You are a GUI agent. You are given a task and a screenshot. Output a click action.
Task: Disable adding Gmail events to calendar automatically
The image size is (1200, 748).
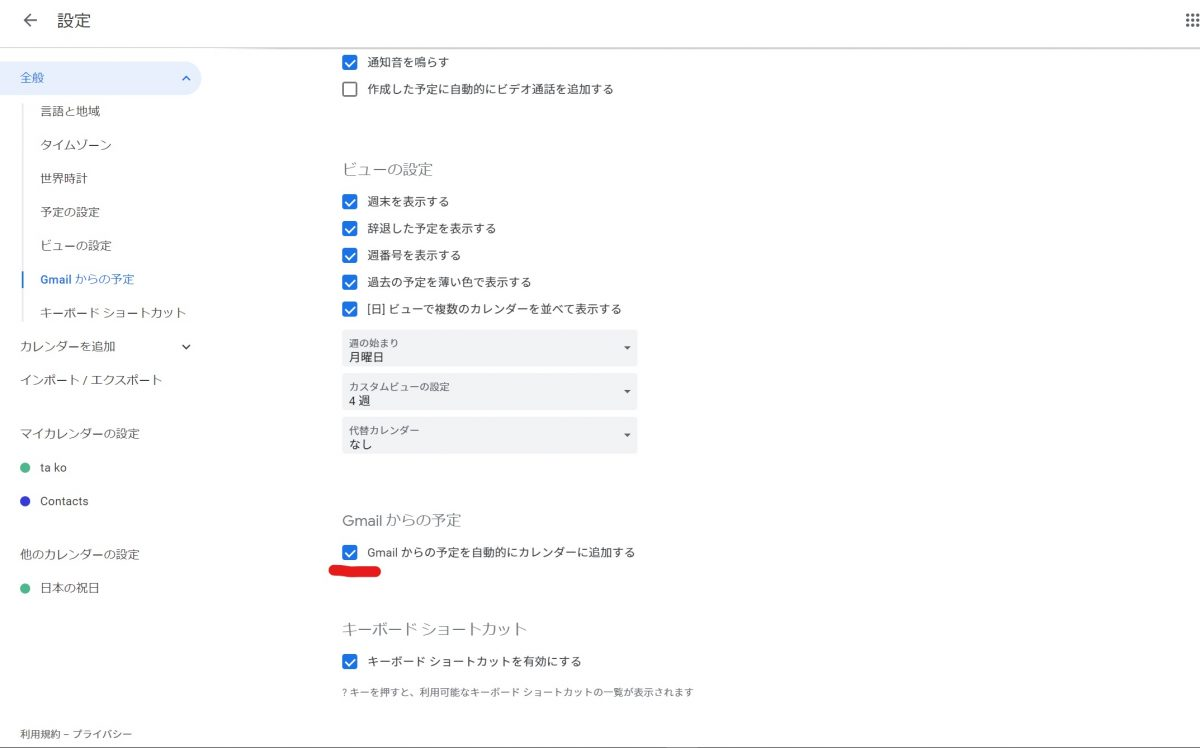tap(350, 552)
